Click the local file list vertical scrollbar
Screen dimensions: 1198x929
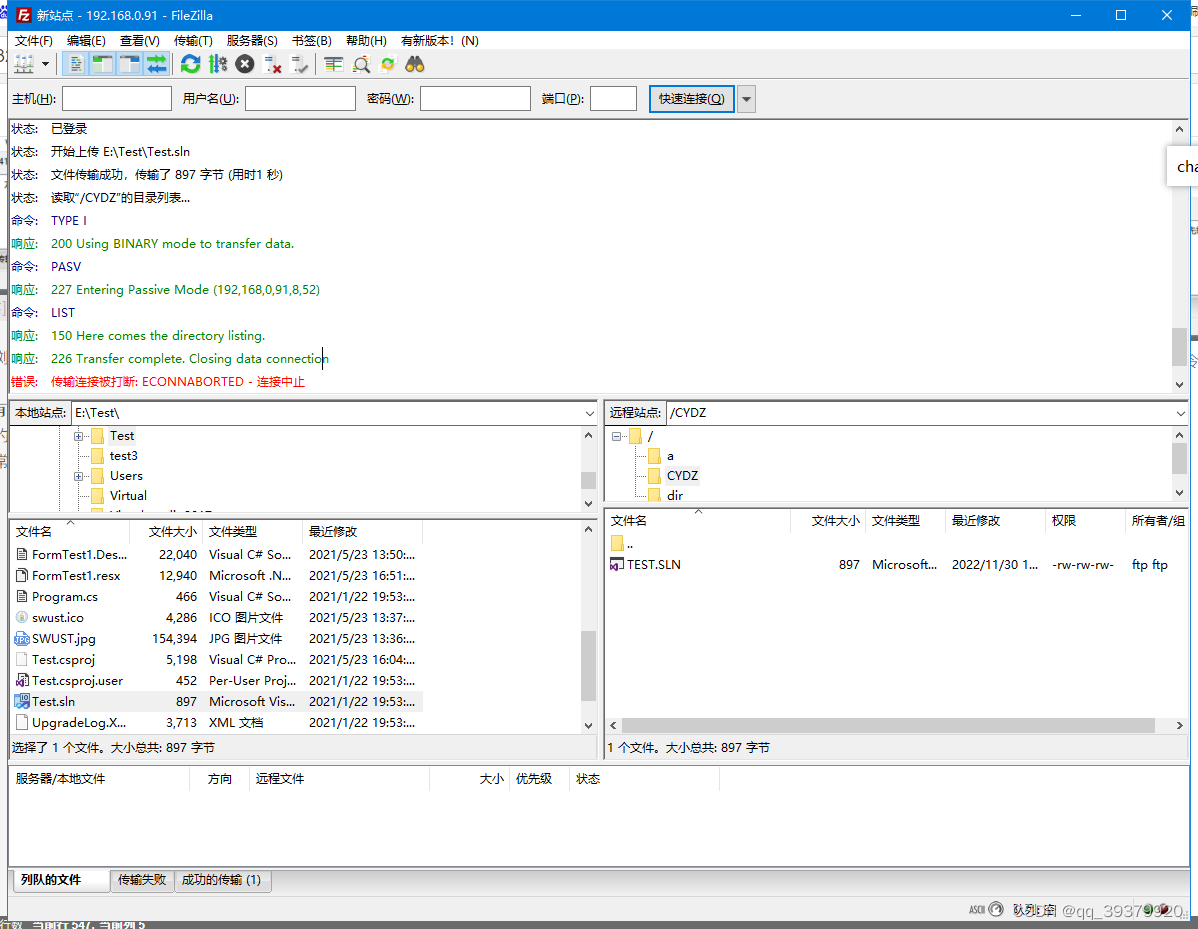(588, 665)
